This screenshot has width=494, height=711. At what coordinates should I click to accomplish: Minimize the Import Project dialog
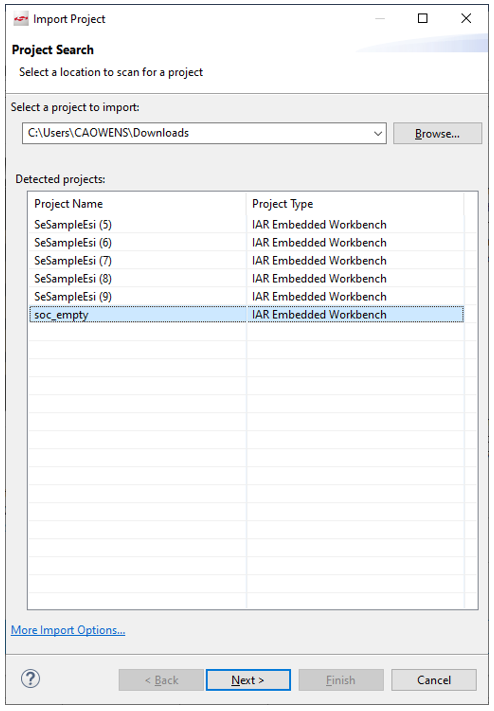380,18
